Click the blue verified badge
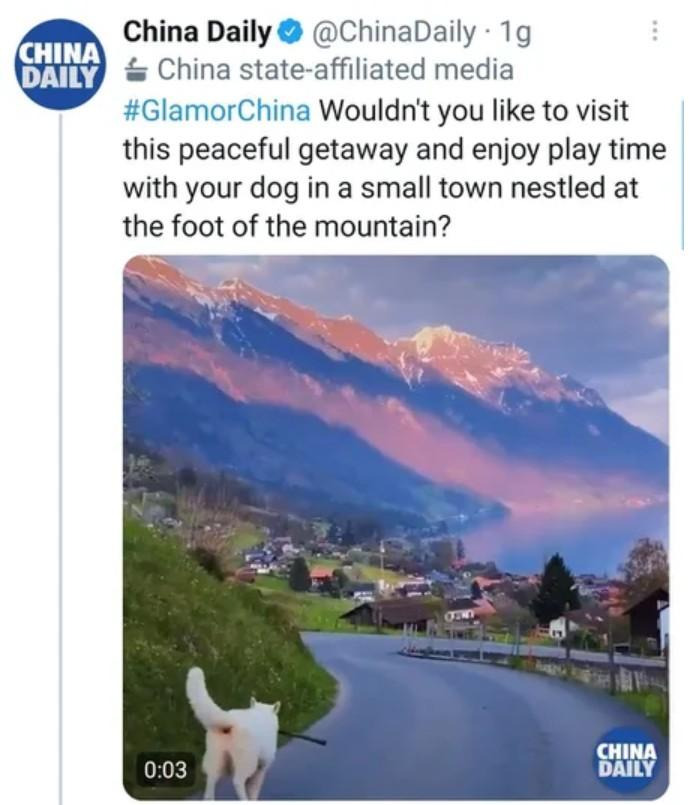The image size is (696, 805). pos(290,33)
